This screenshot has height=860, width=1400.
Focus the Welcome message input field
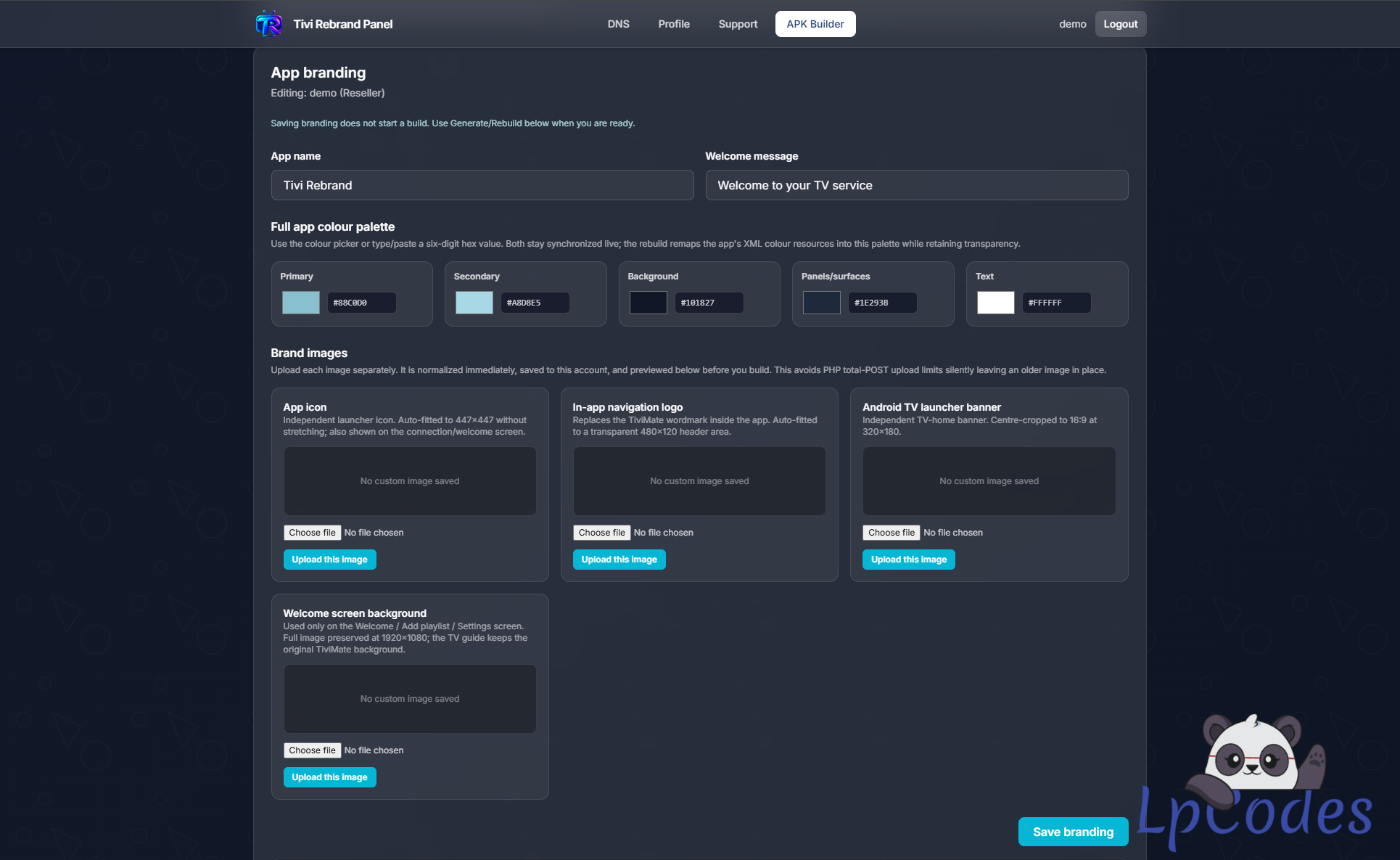click(x=917, y=185)
